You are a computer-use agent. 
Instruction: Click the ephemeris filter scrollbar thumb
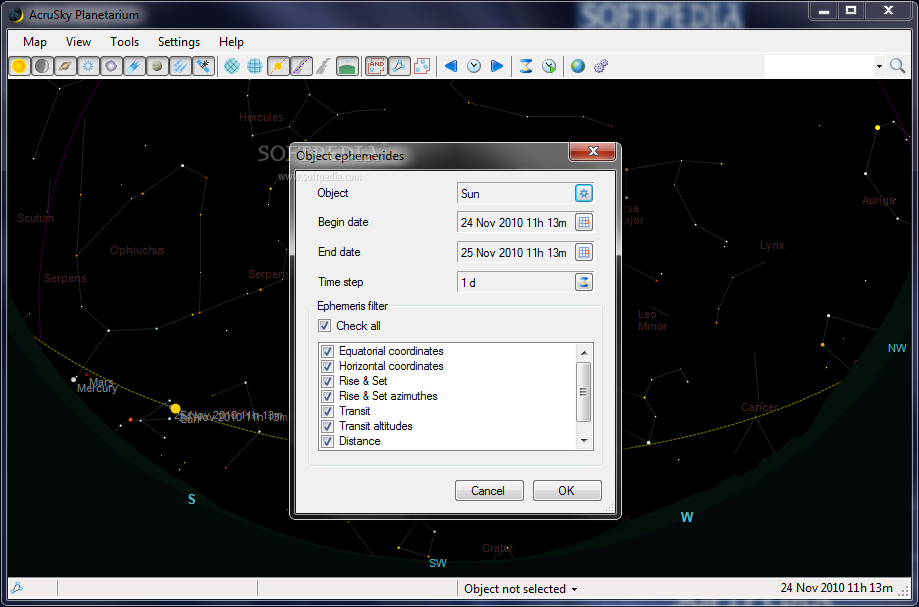(584, 391)
